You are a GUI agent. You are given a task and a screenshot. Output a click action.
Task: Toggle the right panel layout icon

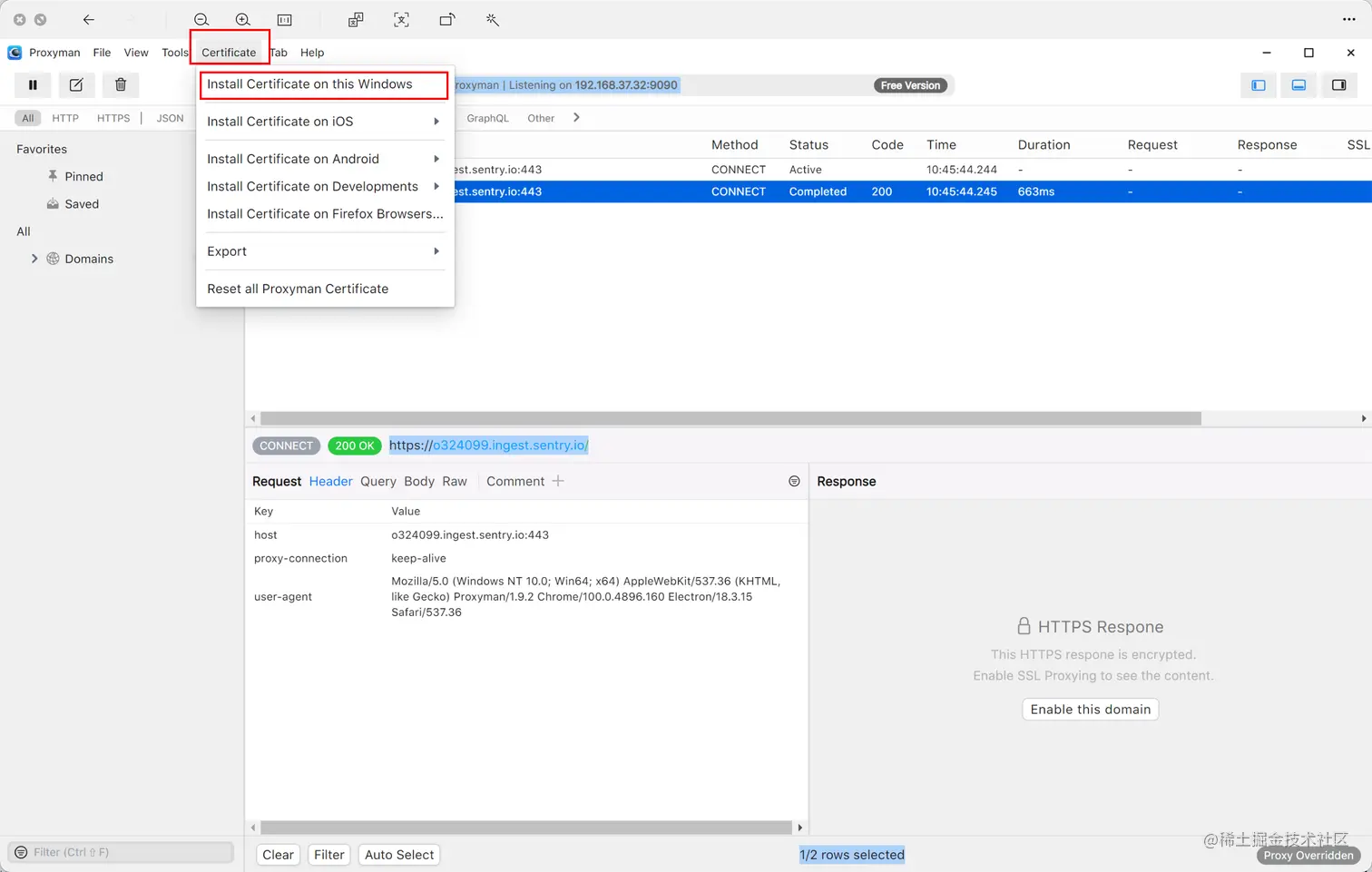pos(1338,85)
